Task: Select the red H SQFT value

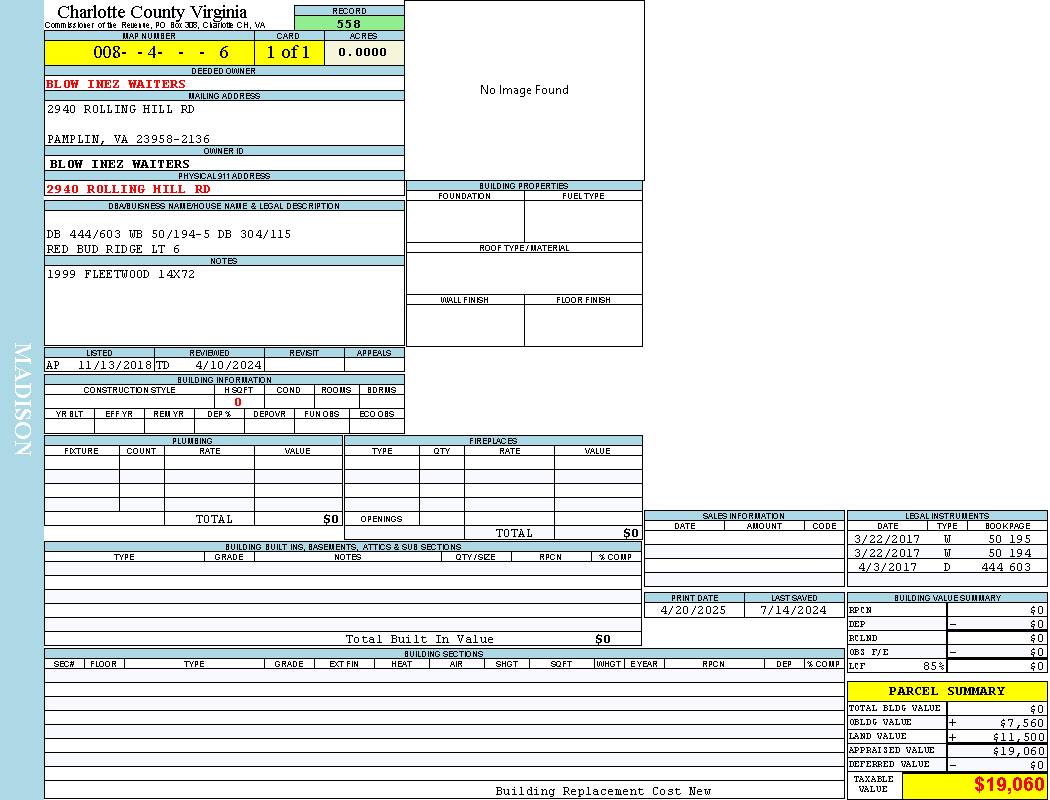Action: [x=237, y=402]
